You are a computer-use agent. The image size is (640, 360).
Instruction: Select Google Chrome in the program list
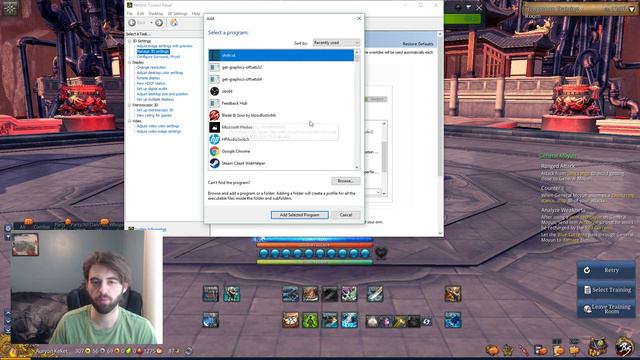coord(281,151)
